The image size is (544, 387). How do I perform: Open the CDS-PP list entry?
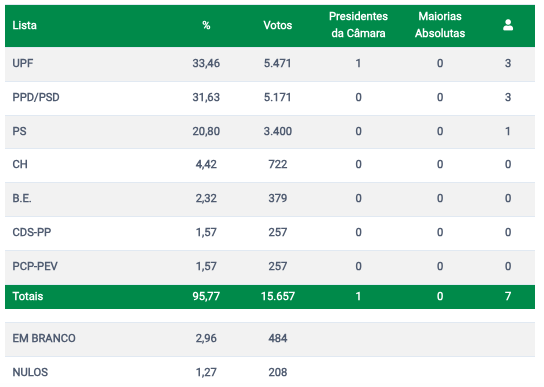pos(32,232)
